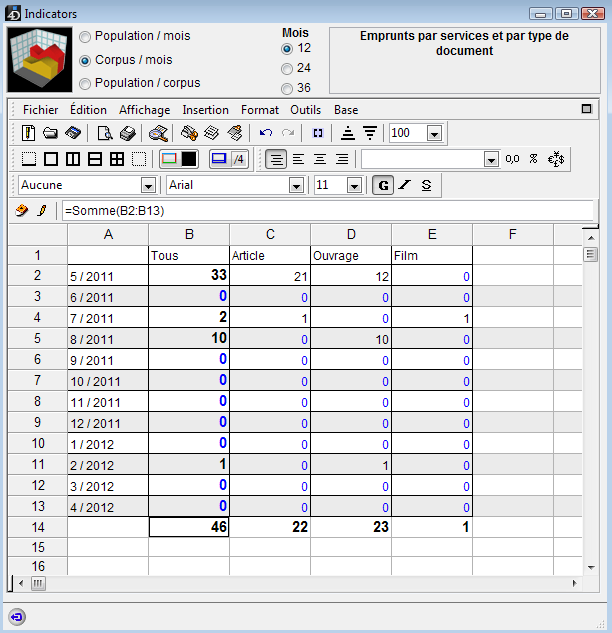Center cell text
This screenshot has width=612, height=633.
click(320, 159)
